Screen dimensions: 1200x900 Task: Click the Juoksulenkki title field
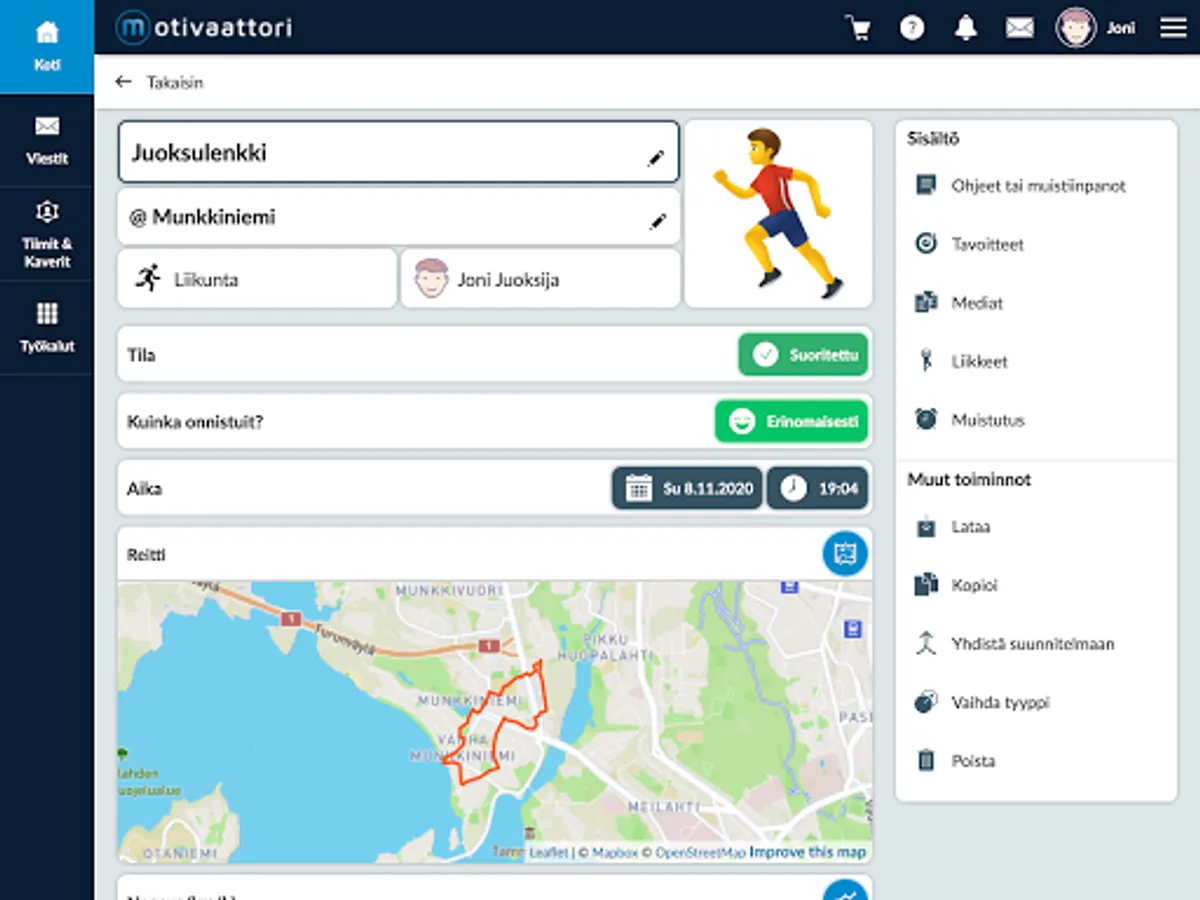399,152
